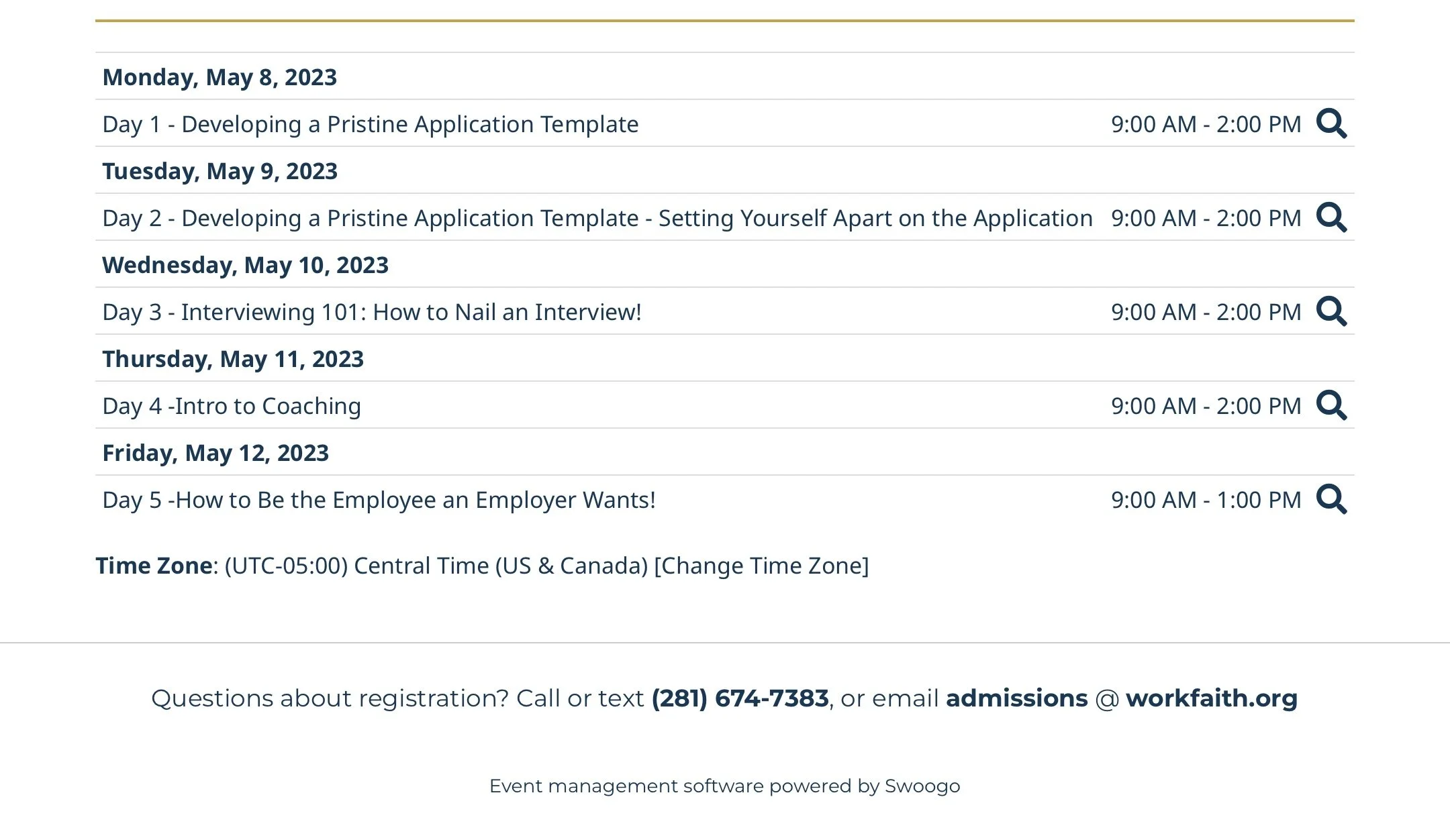Viewport: 1450px width, 840px height.
Task: Open the Day 3 Interviewing 101 session title
Action: tap(371, 312)
